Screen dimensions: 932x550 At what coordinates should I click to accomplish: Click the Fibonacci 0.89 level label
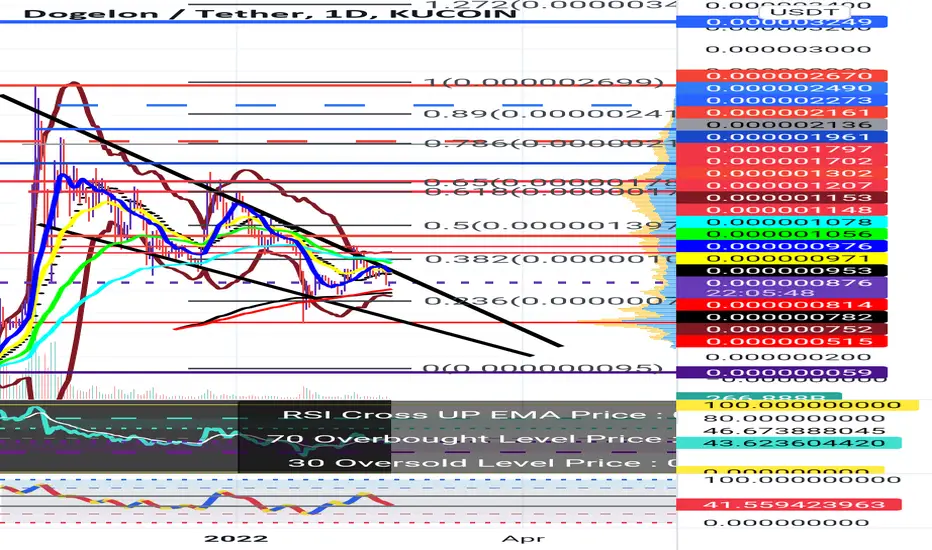tap(550, 114)
